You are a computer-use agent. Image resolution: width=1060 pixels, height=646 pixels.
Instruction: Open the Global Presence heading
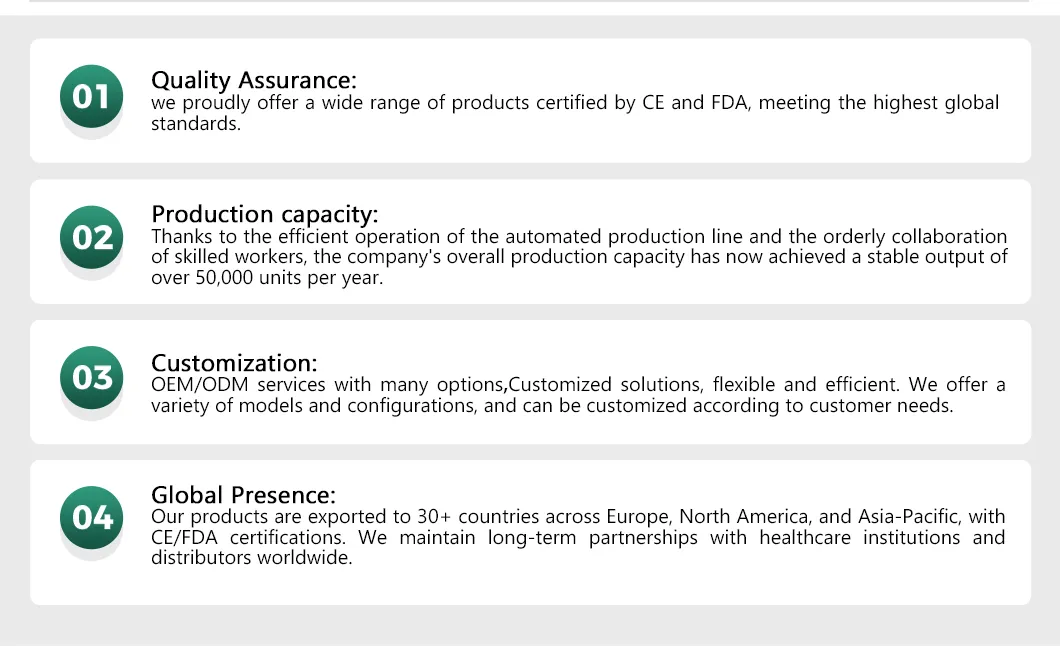tap(243, 495)
